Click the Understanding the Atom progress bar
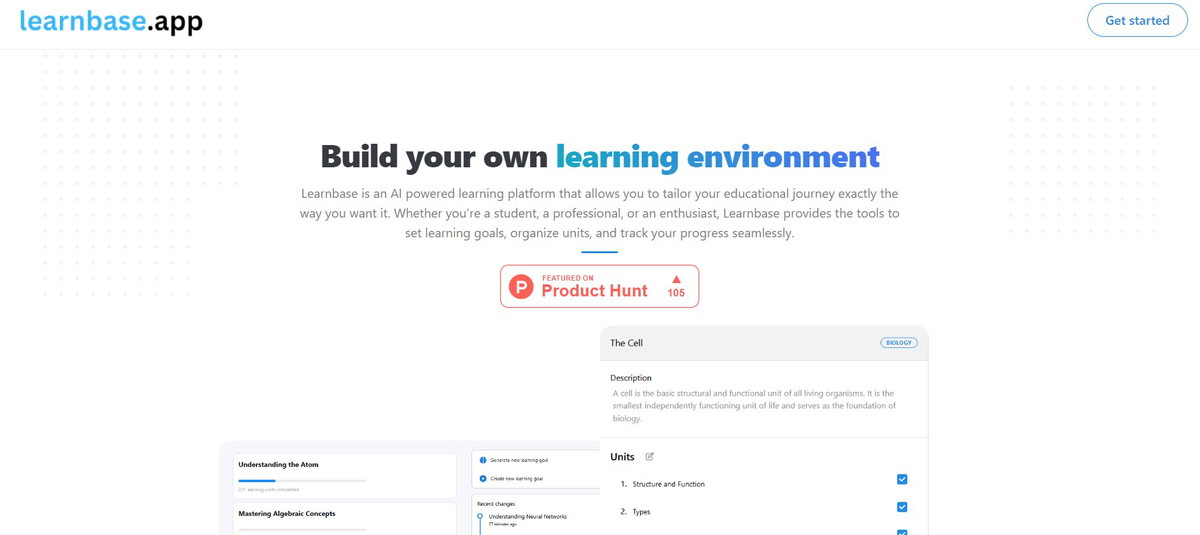The height and width of the screenshot is (535, 1200). 302,481
